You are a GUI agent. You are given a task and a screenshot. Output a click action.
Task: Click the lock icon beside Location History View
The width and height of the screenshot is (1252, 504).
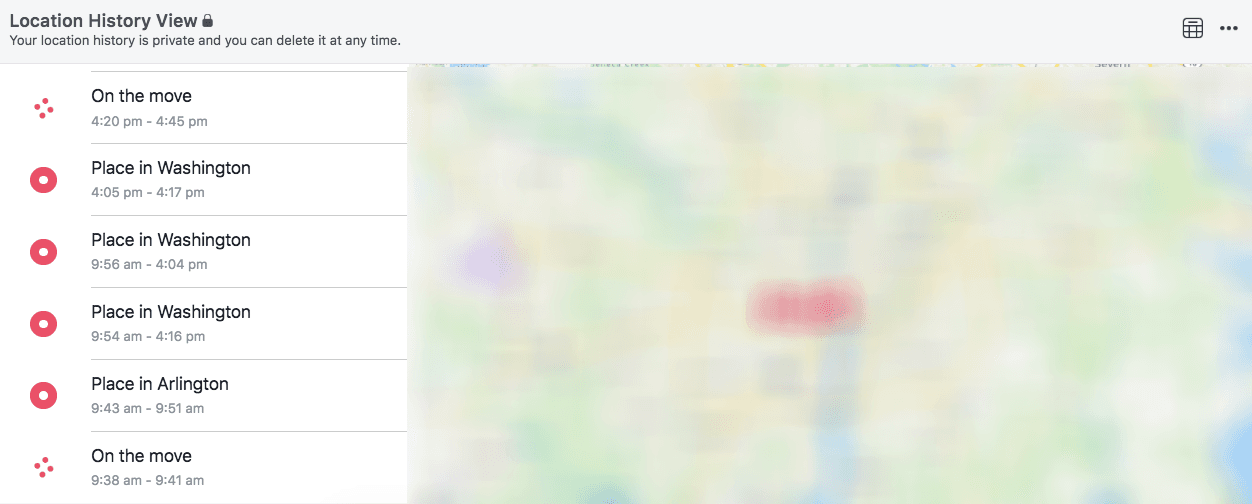(x=207, y=20)
